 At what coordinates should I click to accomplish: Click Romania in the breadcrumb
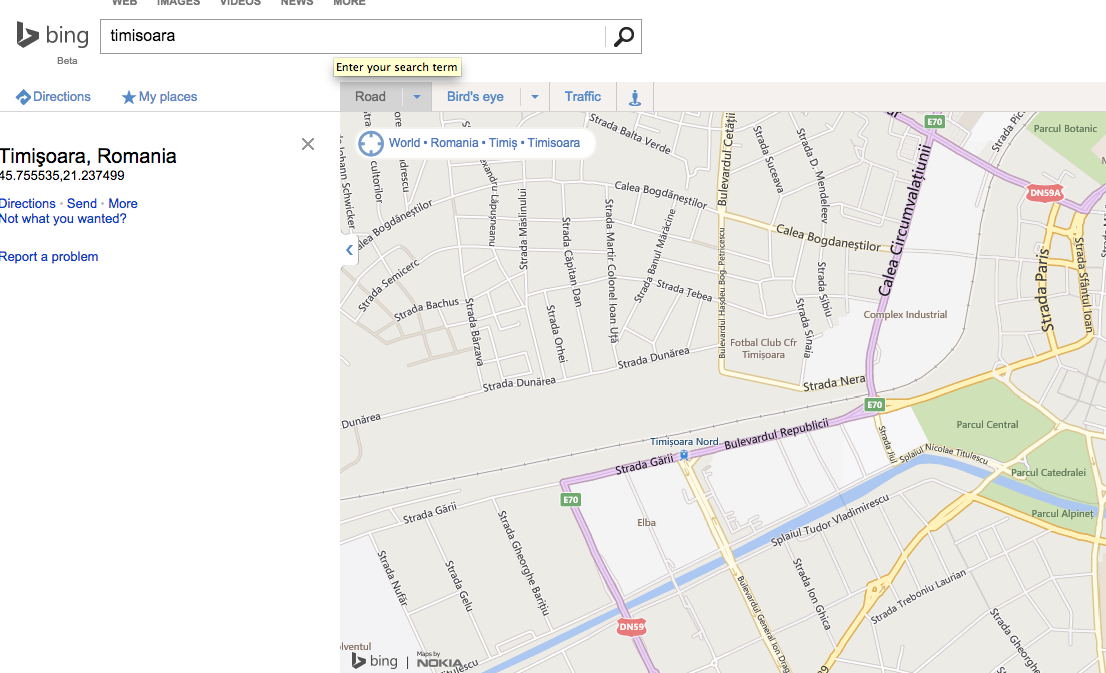pos(454,143)
